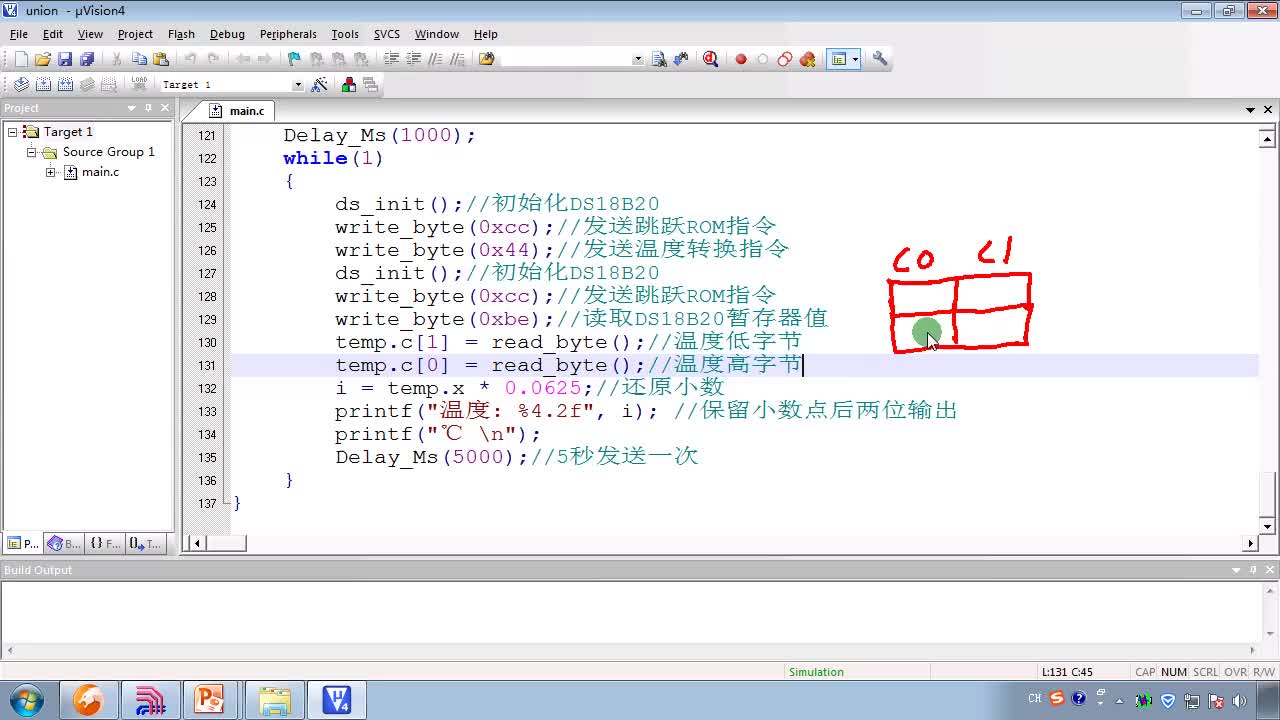Switch to Functions tab in Project panel

(x=104, y=544)
